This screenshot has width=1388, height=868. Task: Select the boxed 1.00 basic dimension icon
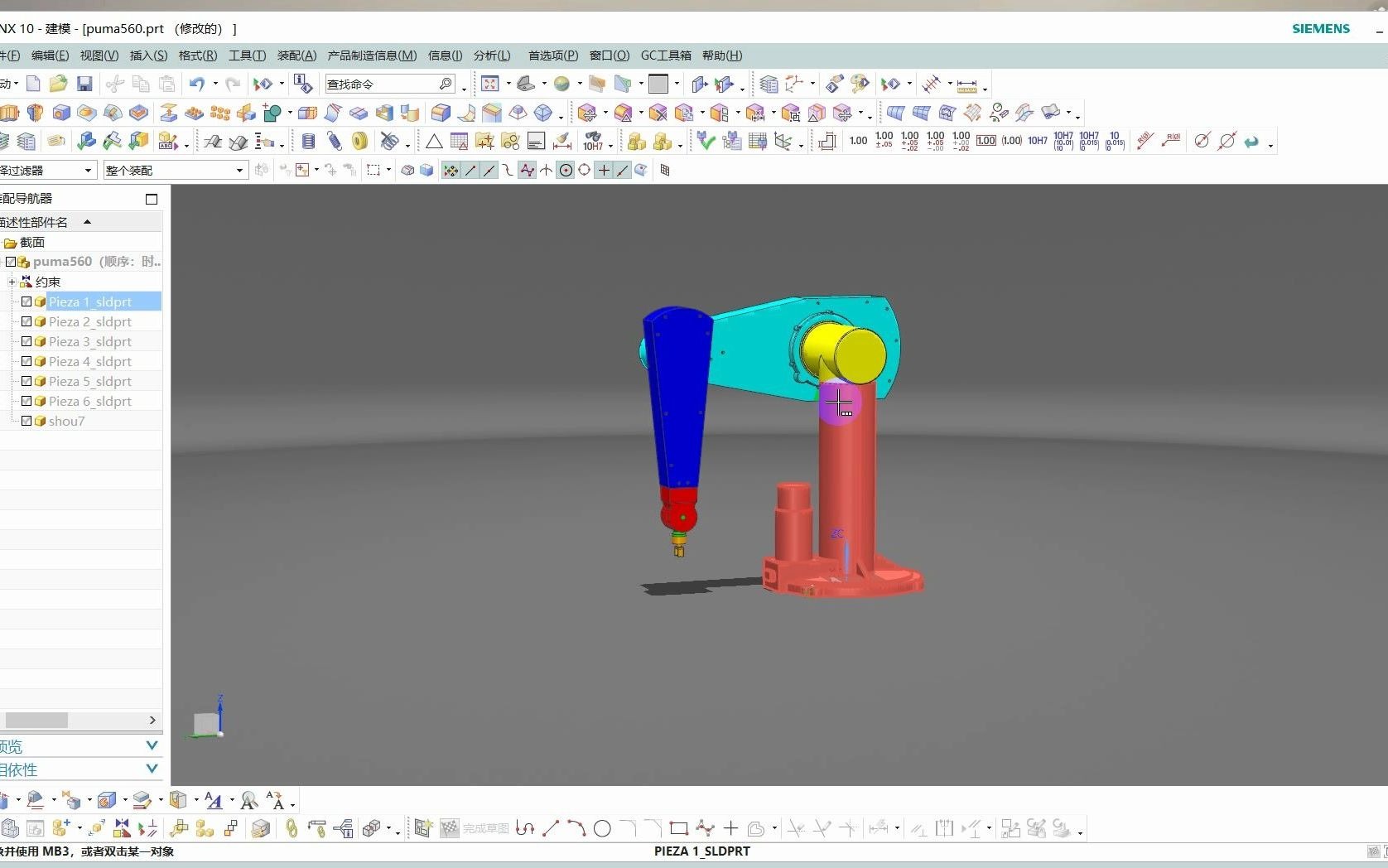(986, 141)
